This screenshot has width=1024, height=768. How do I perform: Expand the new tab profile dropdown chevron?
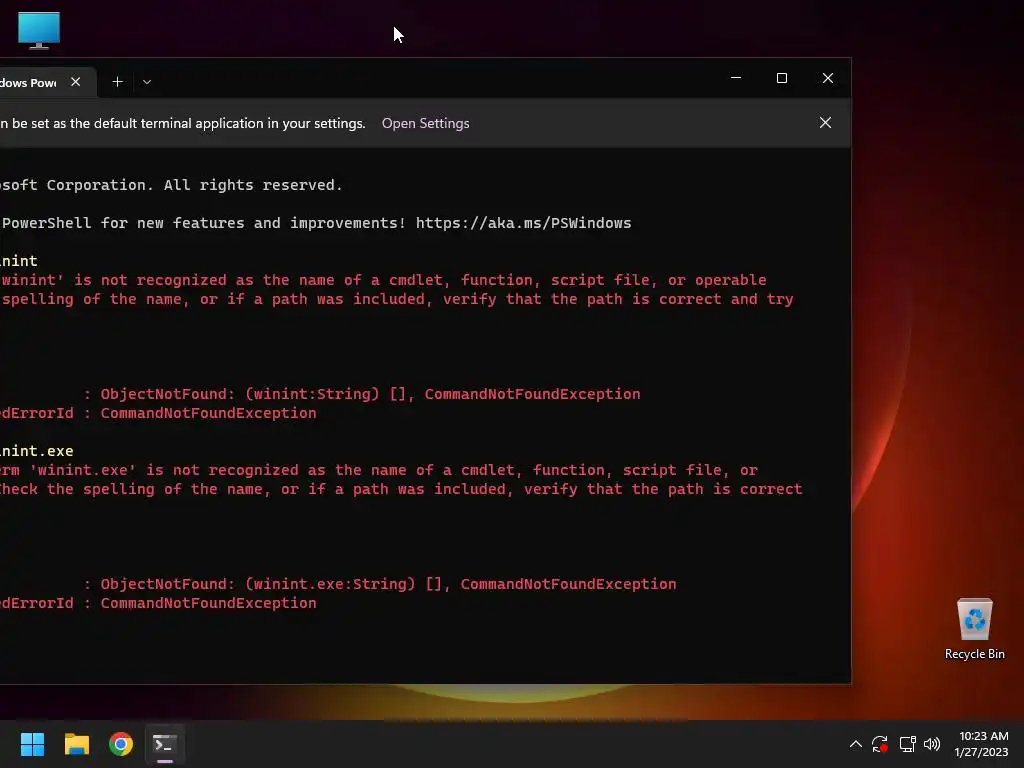(147, 82)
